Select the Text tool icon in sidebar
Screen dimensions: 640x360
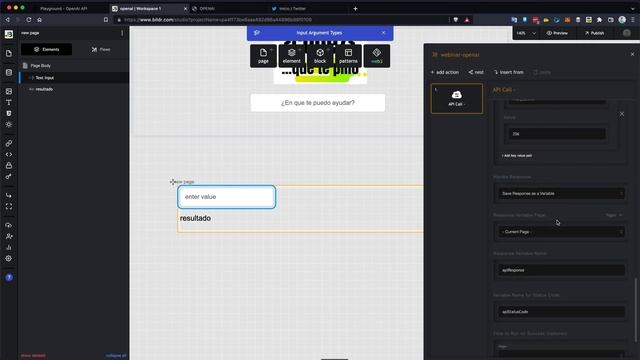point(9,102)
